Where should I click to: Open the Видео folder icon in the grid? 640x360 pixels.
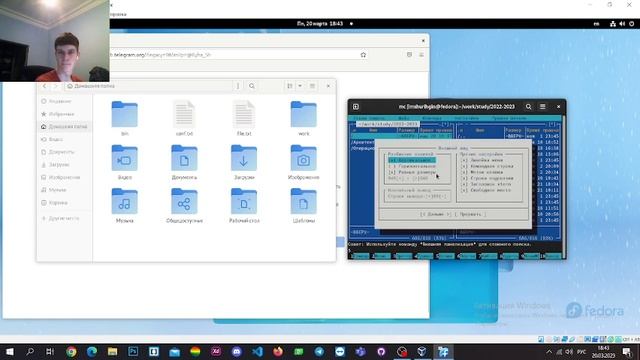pyautogui.click(x=124, y=158)
